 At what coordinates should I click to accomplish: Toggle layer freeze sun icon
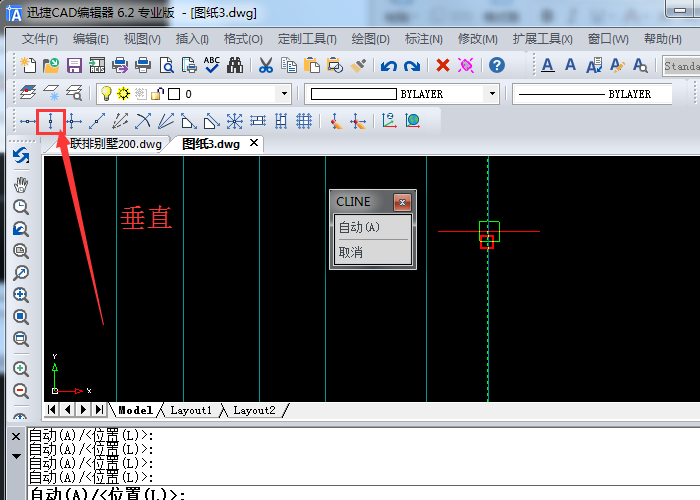point(123,94)
